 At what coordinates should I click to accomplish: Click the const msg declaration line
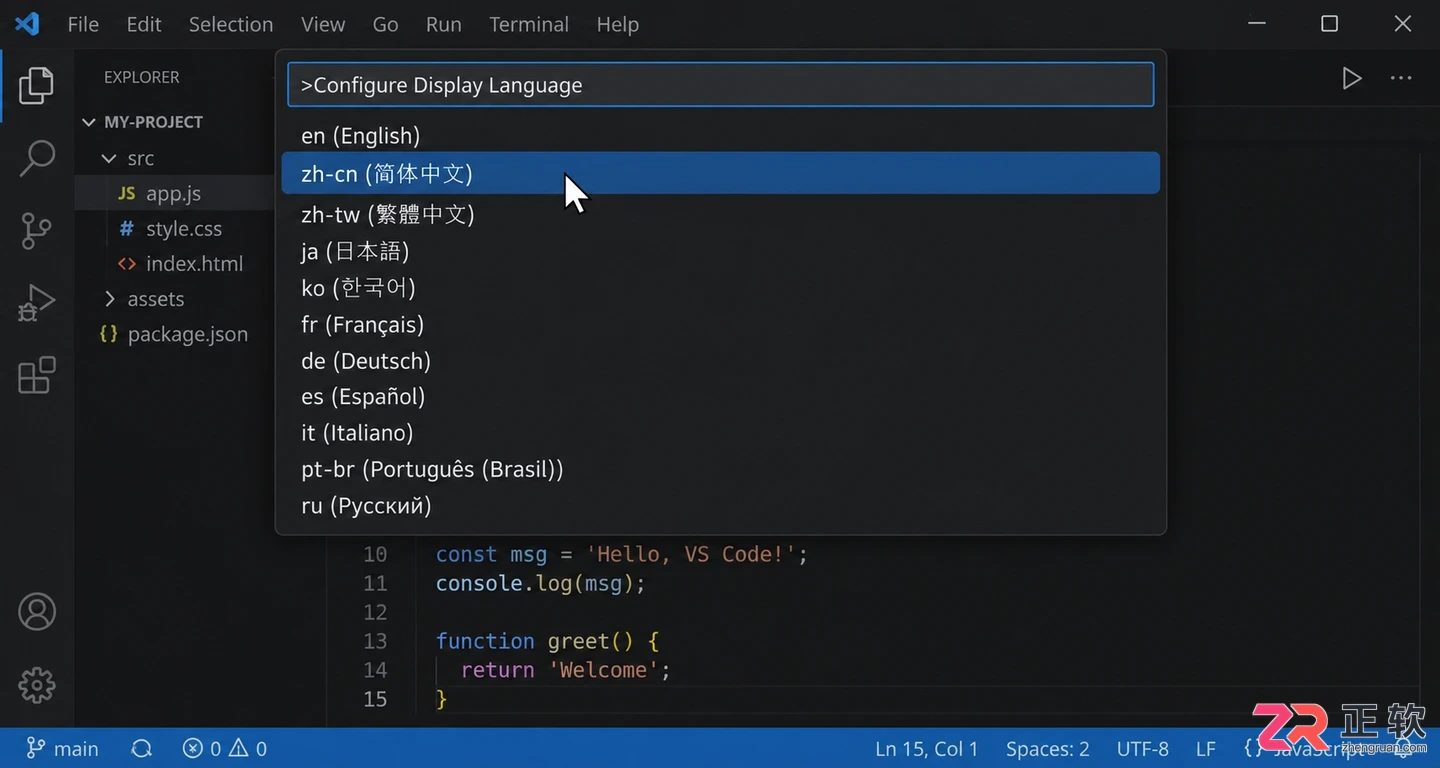(x=621, y=554)
